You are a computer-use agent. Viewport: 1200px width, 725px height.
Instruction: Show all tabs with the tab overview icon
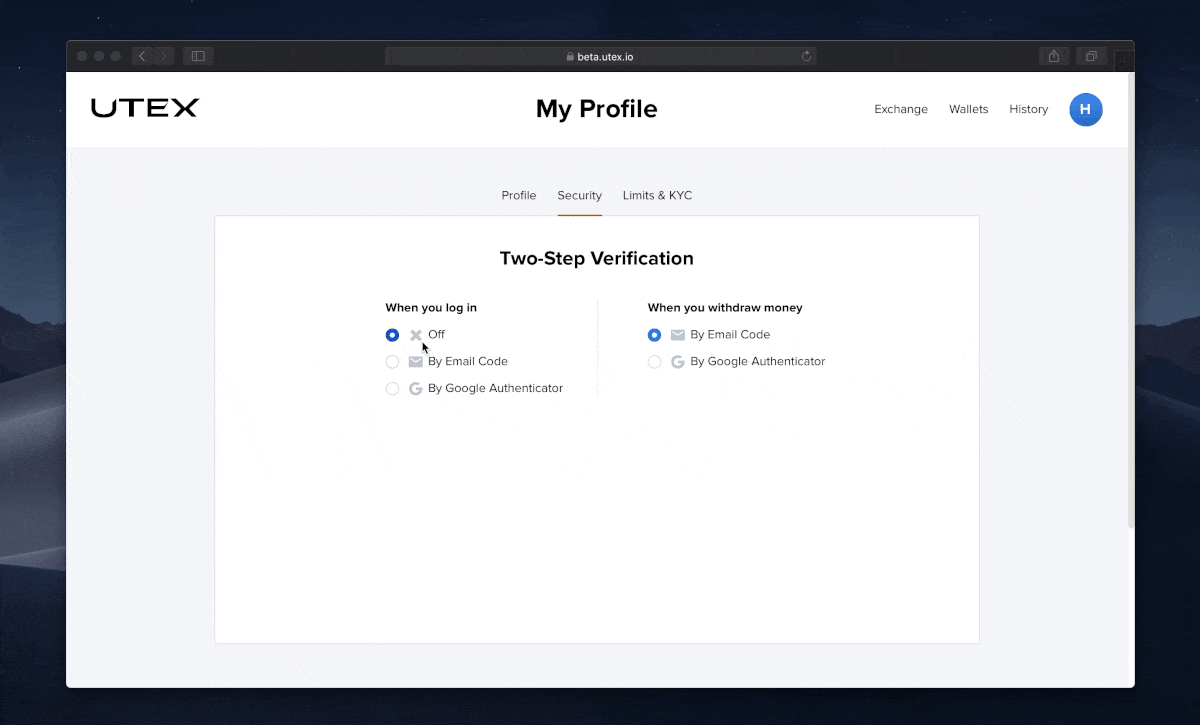click(1092, 56)
